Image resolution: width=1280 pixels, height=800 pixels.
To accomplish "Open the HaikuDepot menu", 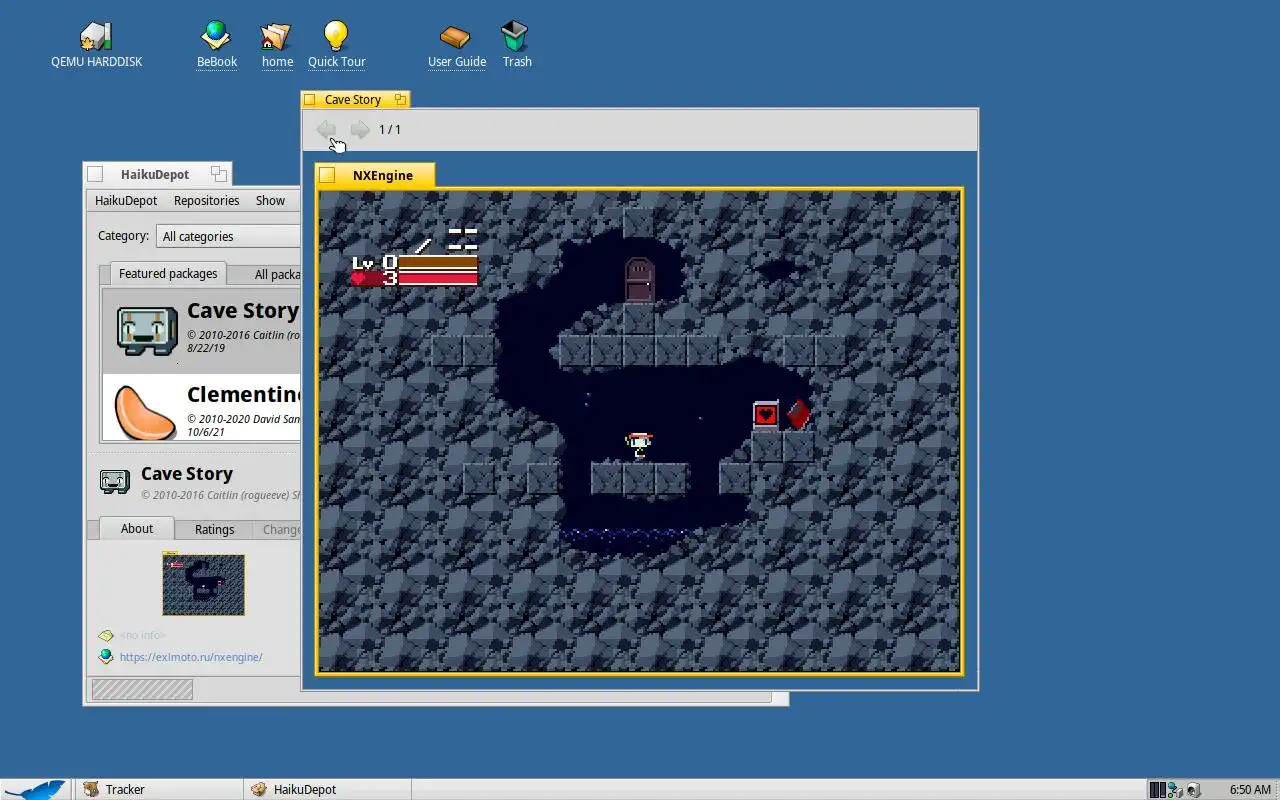I will (x=126, y=200).
